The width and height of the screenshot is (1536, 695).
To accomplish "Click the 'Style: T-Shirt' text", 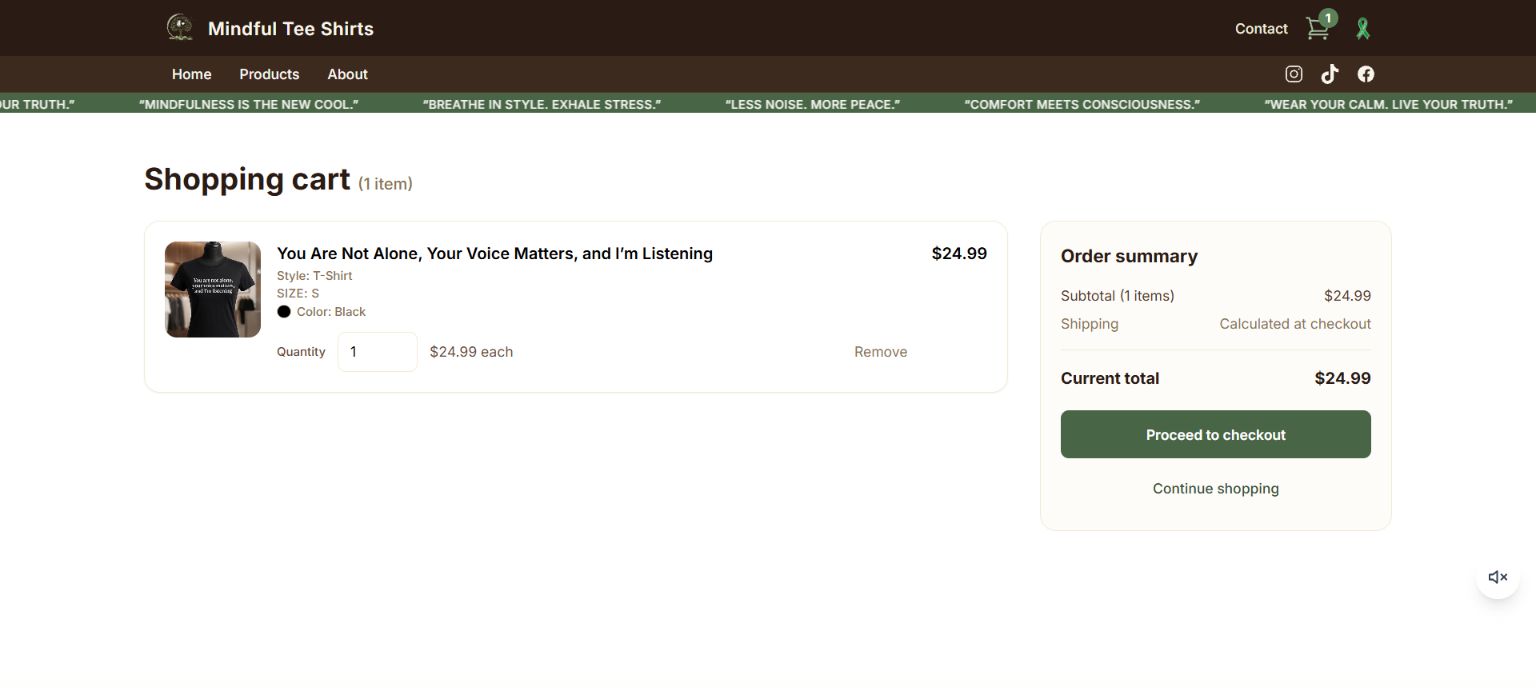I will [x=315, y=276].
